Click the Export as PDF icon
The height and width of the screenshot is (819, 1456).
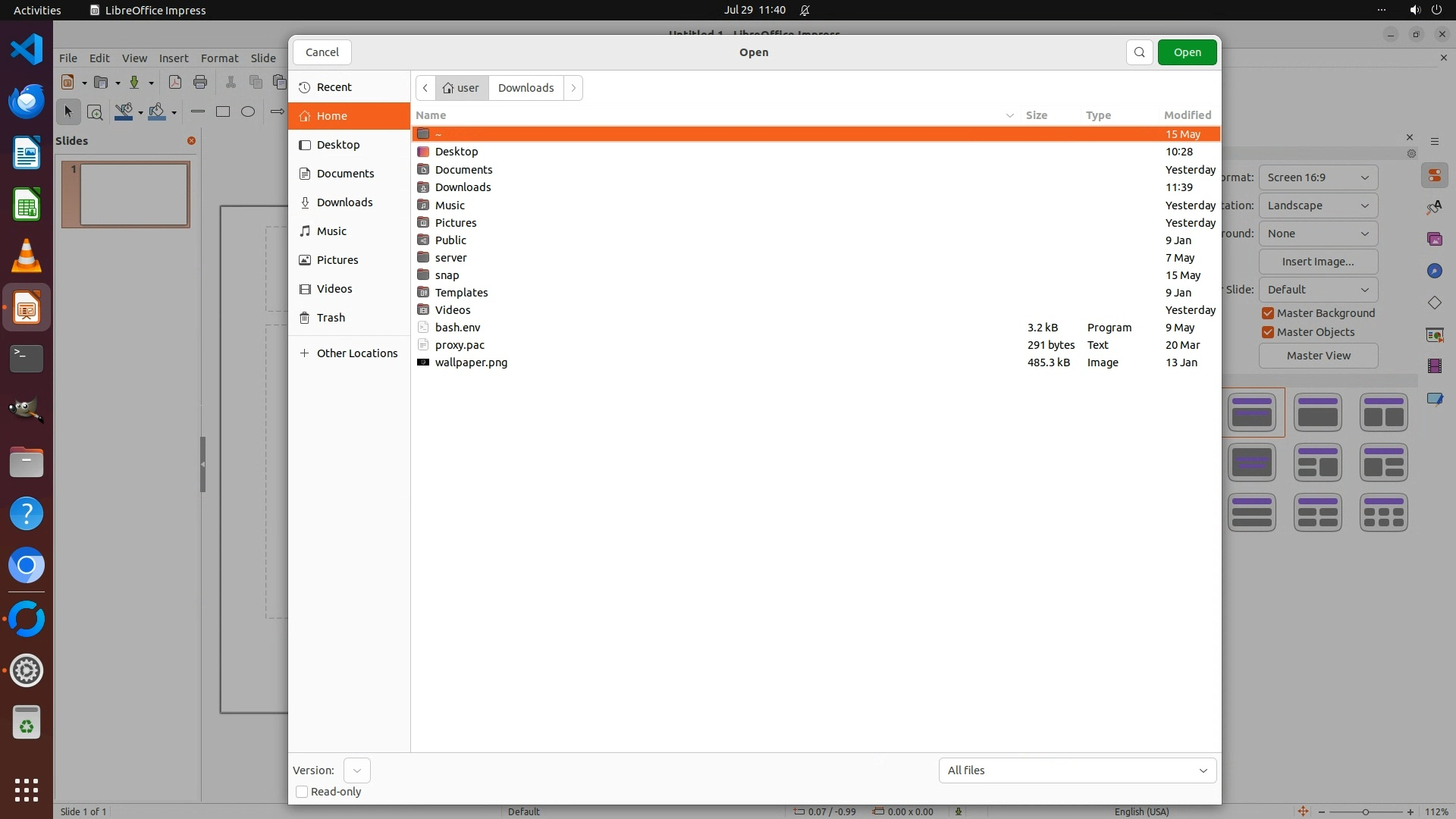click(175, 82)
